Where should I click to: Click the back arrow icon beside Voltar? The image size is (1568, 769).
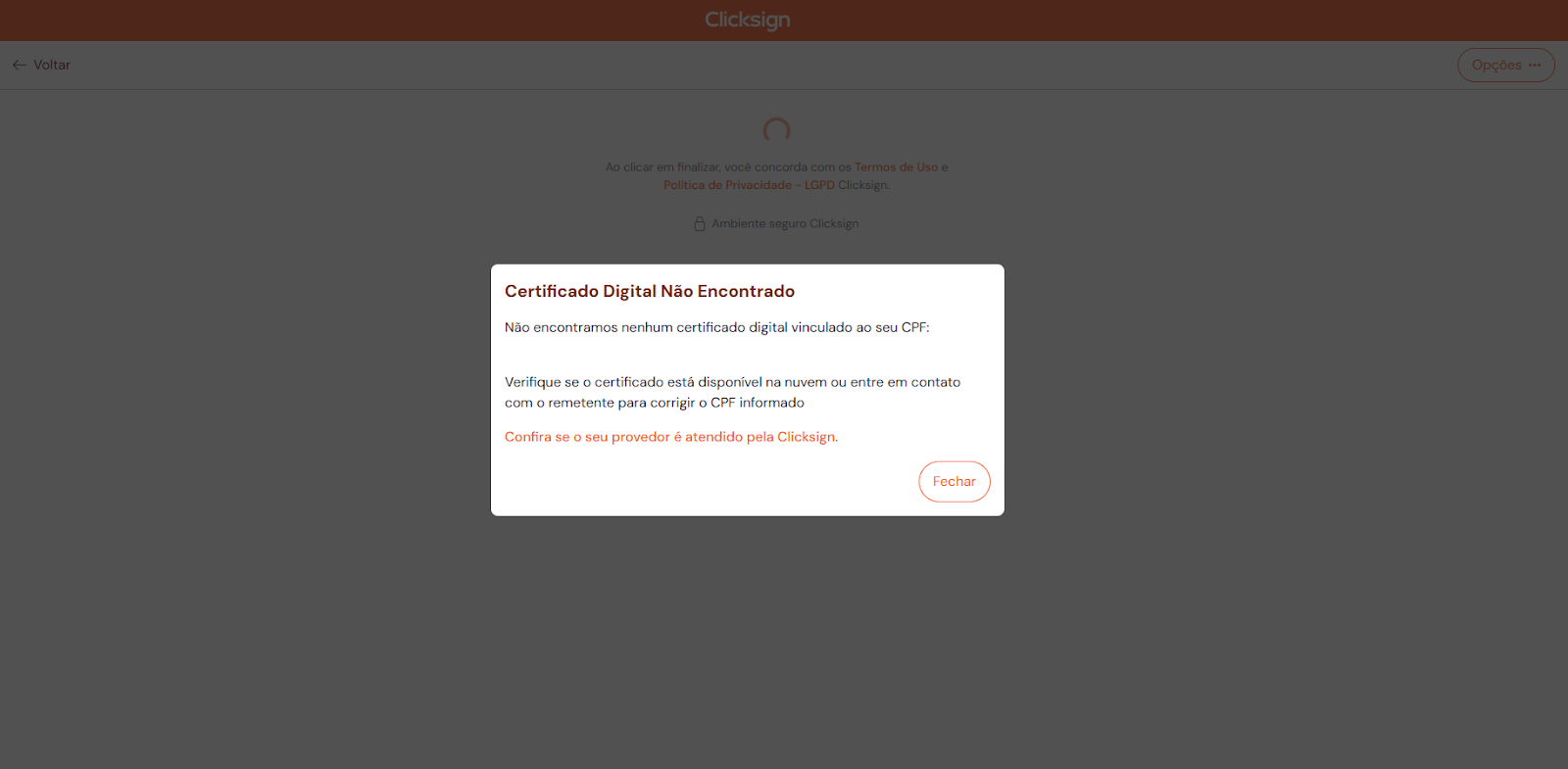[x=19, y=65]
